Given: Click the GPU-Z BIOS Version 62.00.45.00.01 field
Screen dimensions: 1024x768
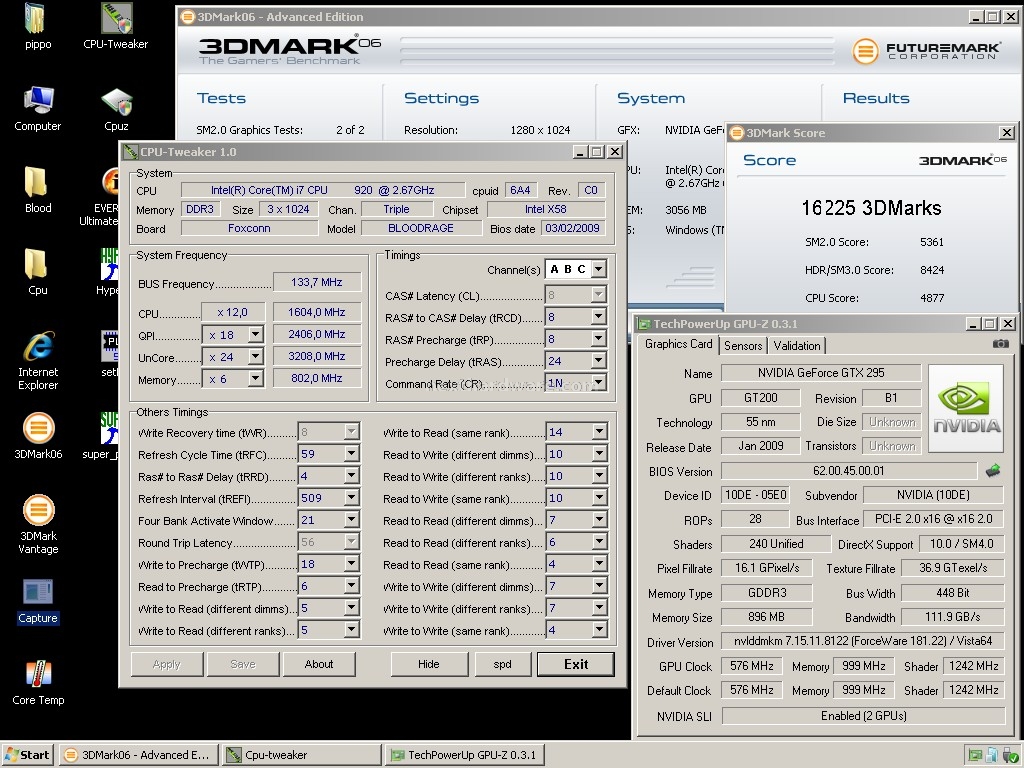Looking at the screenshot, I should (848, 471).
